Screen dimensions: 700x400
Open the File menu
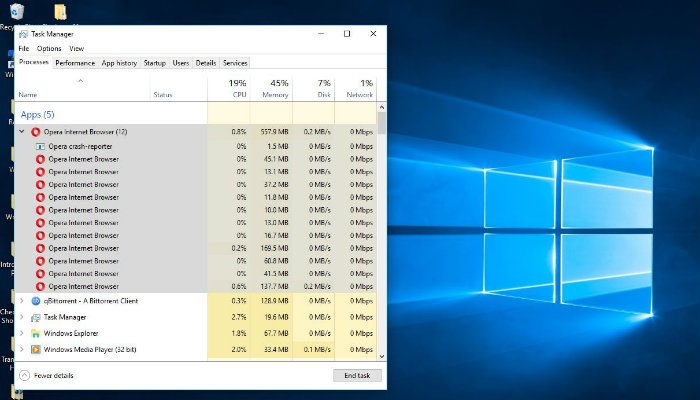[24, 48]
